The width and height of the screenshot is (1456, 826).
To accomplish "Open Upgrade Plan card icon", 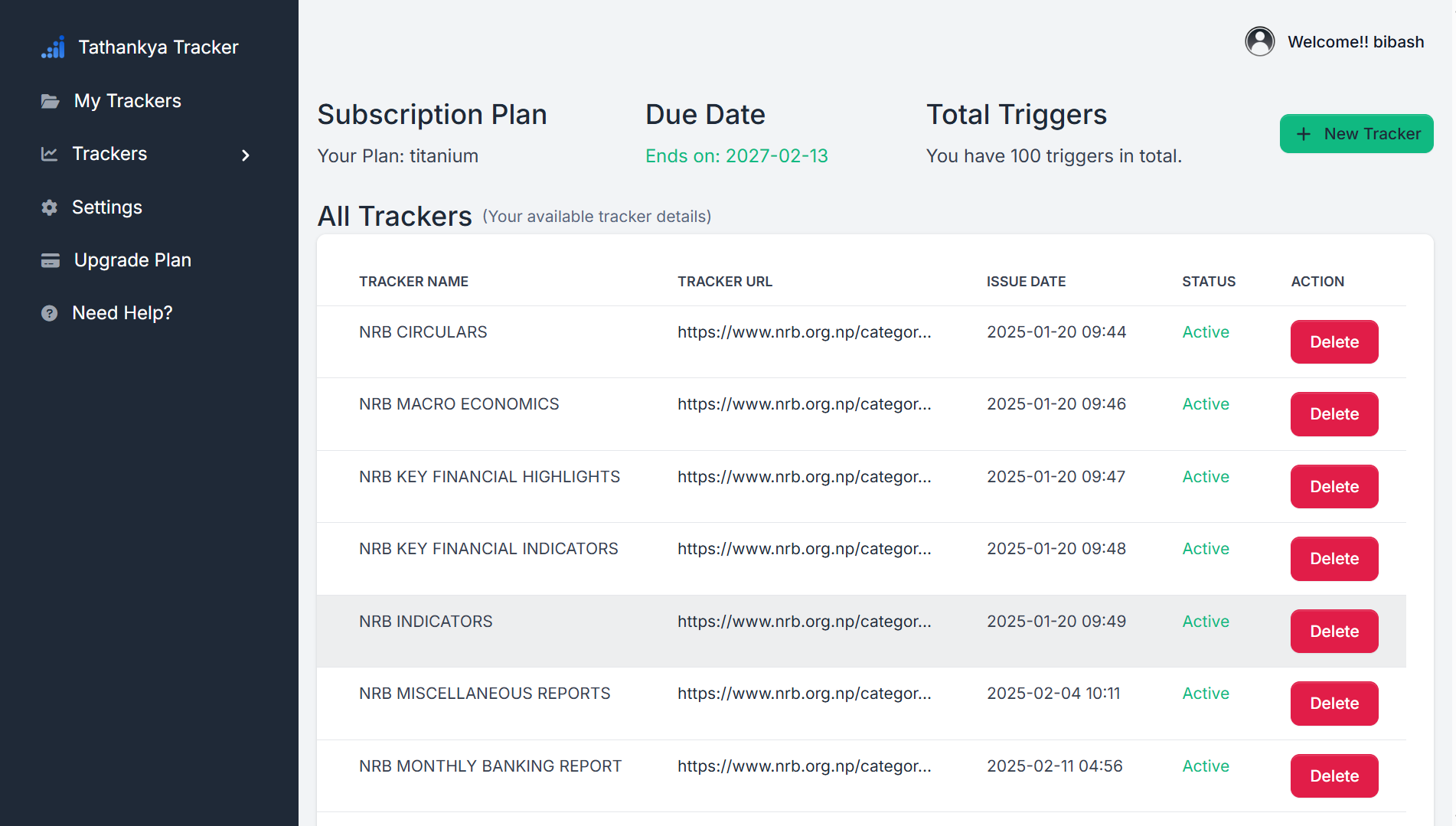I will click(50, 260).
